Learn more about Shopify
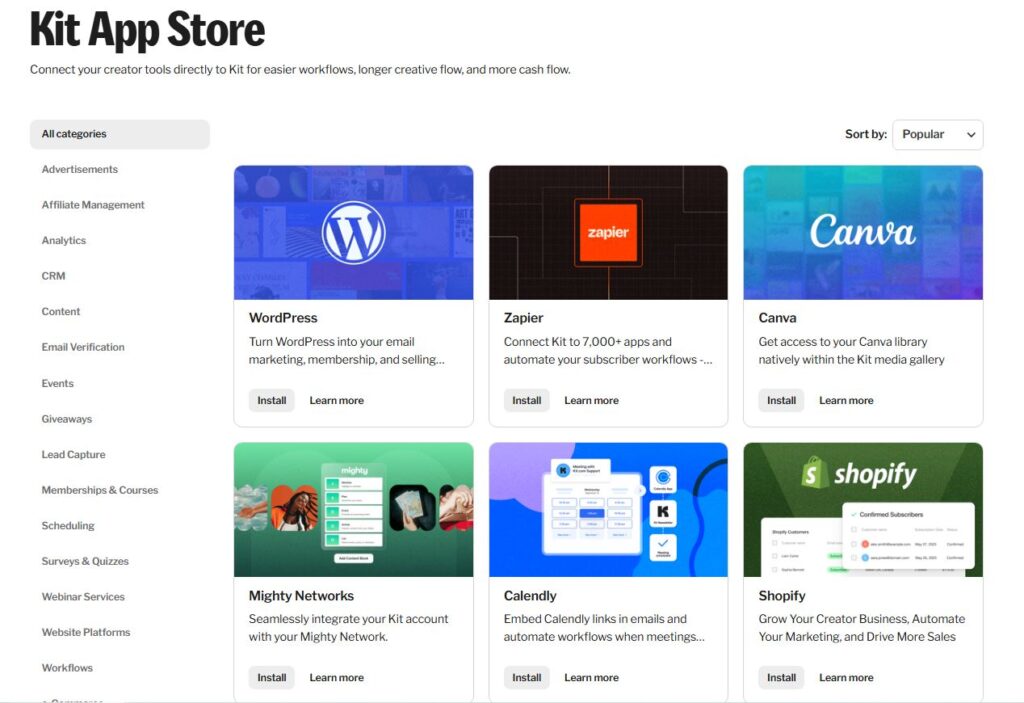 pos(846,678)
